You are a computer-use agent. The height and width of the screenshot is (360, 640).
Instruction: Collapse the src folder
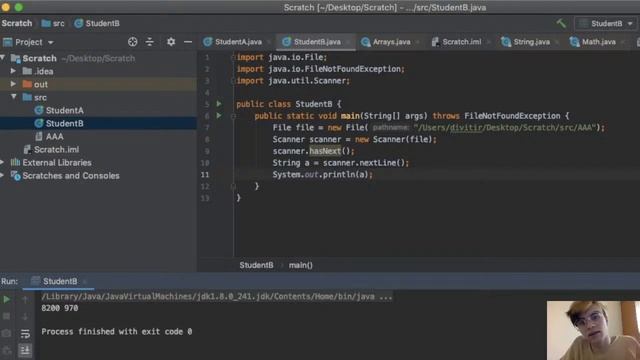click(x=13, y=97)
